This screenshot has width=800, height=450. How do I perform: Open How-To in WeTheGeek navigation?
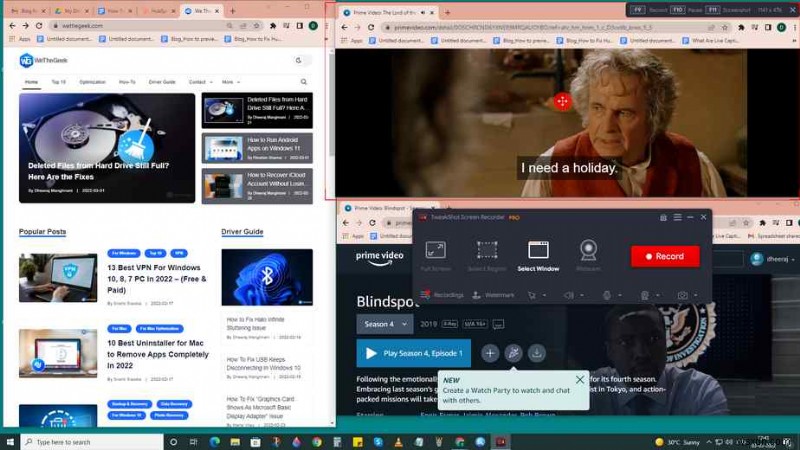(127, 82)
